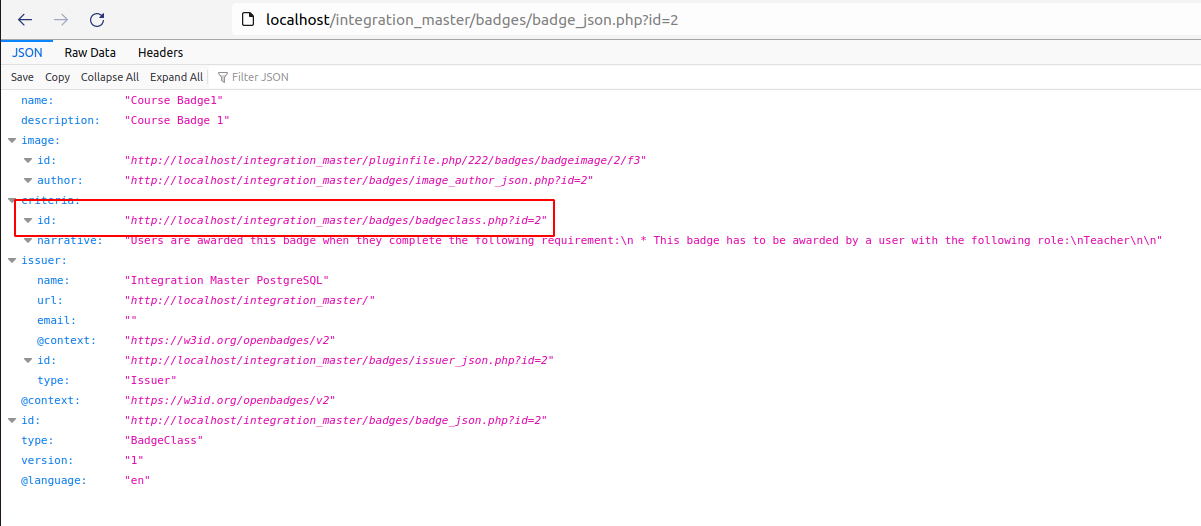
Task: Click the "narrative:" key label
Action: tap(70, 240)
